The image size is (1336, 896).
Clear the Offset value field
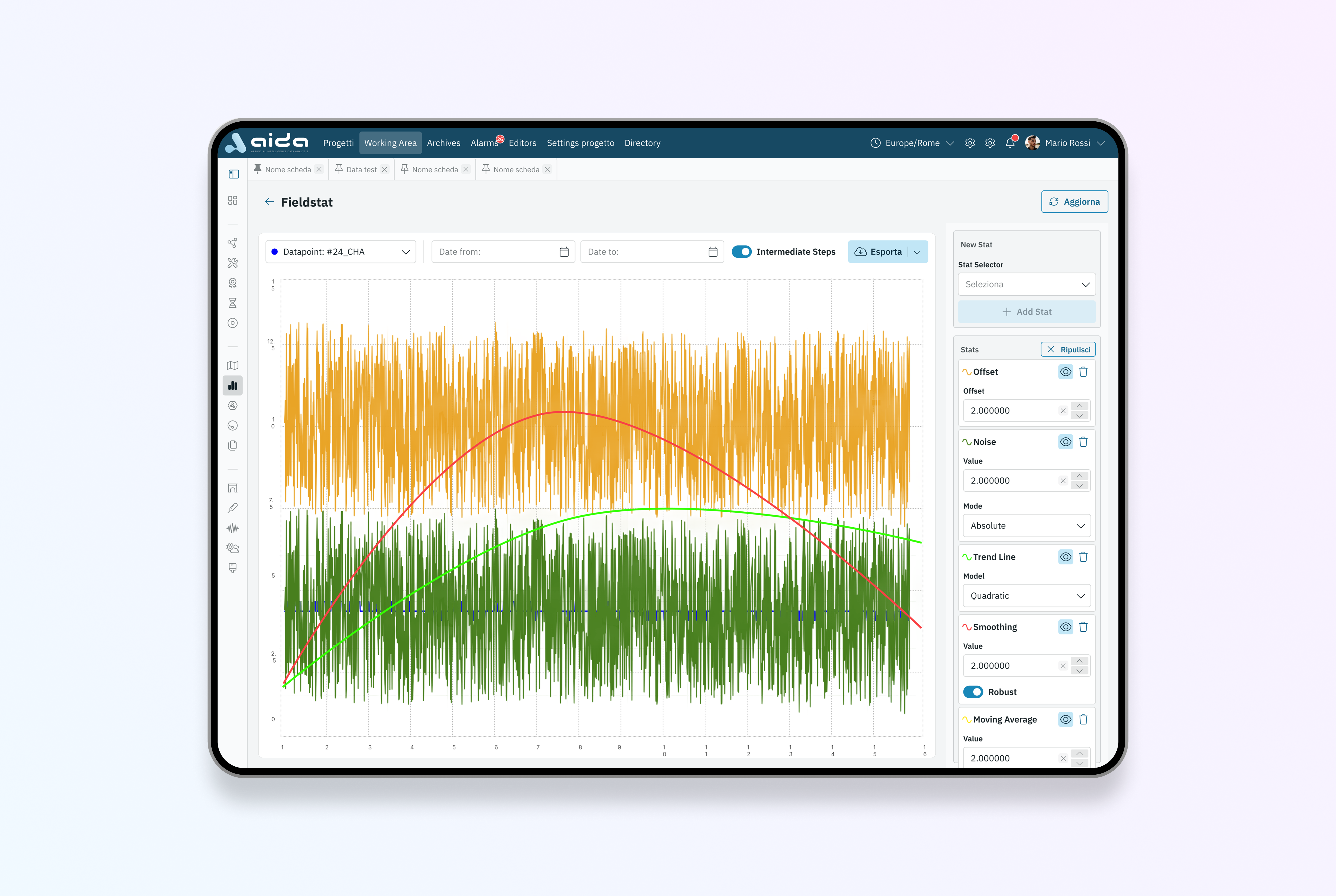[x=1063, y=411]
